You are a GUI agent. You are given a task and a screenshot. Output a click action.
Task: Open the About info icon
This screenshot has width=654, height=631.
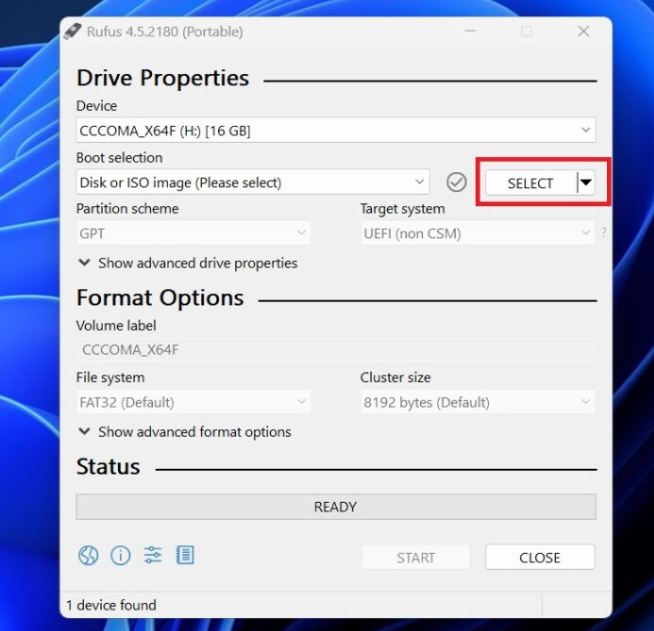120,556
